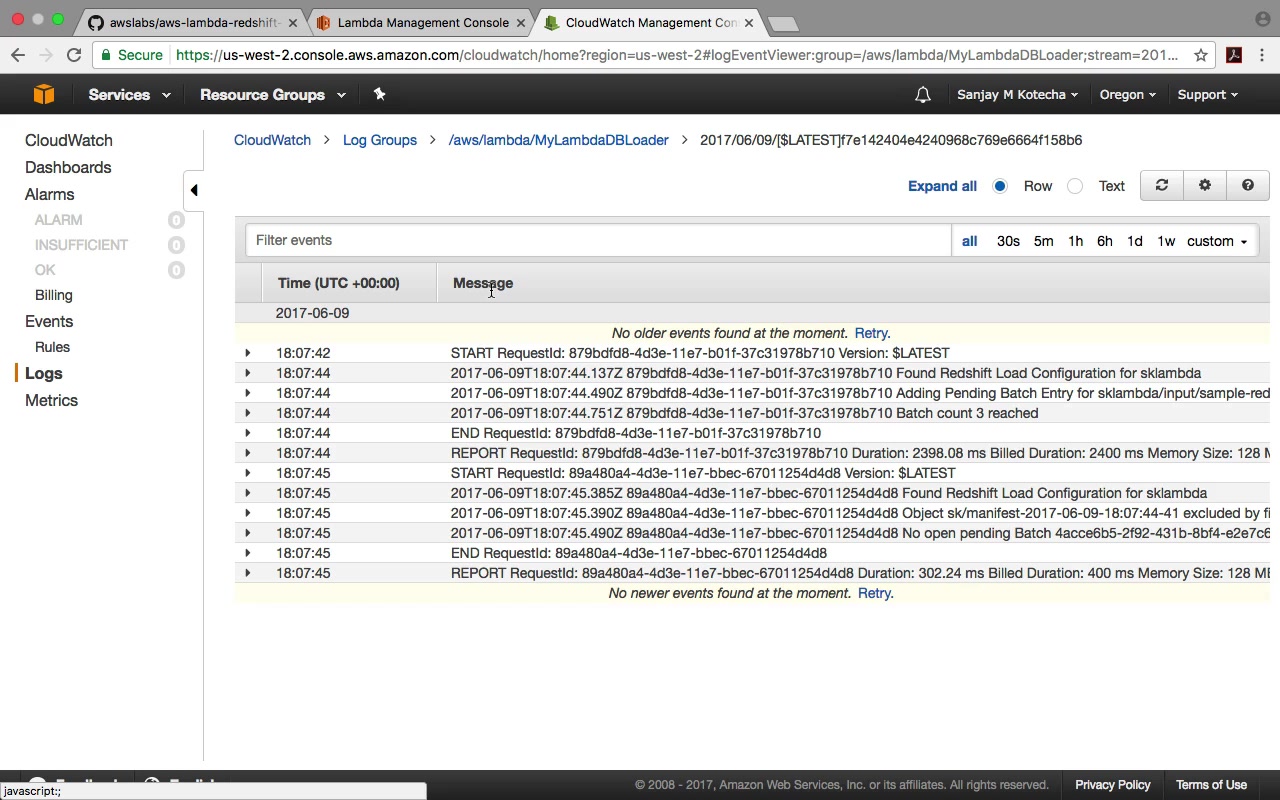The height and width of the screenshot is (800, 1280).
Task: Click the AWS cube home icon
Action: tap(44, 94)
